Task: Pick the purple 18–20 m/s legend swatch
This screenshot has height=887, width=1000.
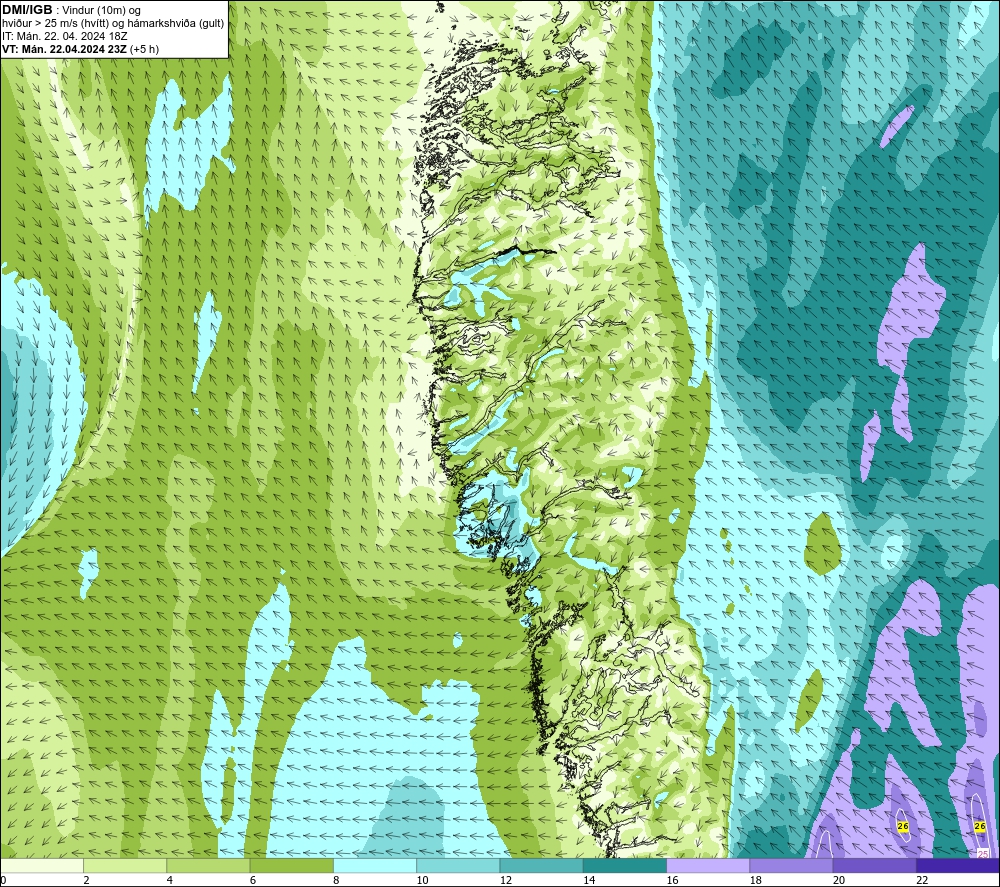Action: (791, 865)
